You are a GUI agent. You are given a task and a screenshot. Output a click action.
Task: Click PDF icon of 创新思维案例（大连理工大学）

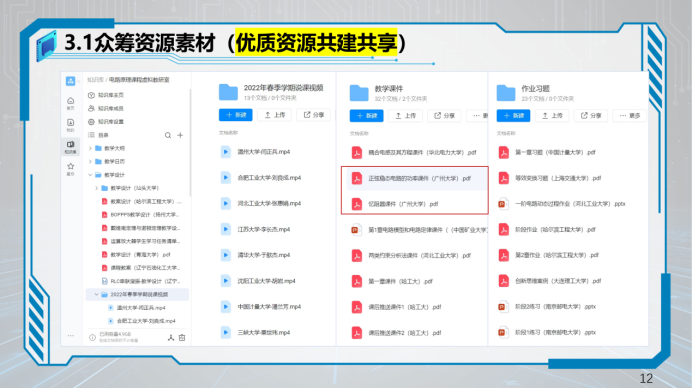[503, 281]
